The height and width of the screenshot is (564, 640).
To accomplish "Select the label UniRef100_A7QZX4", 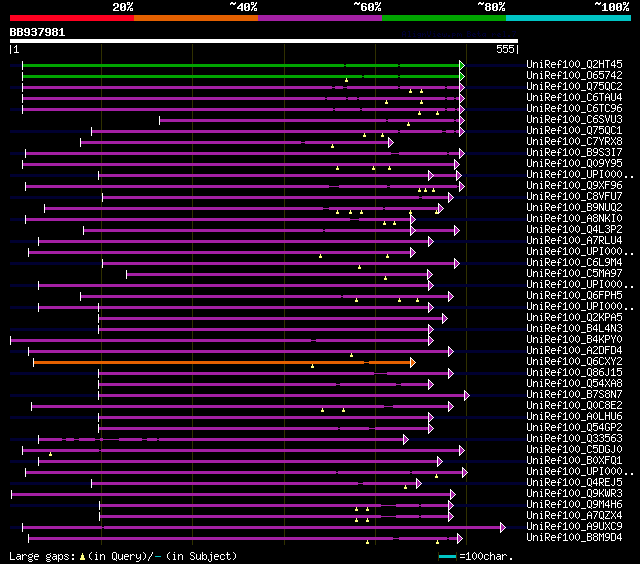I will [574, 516].
